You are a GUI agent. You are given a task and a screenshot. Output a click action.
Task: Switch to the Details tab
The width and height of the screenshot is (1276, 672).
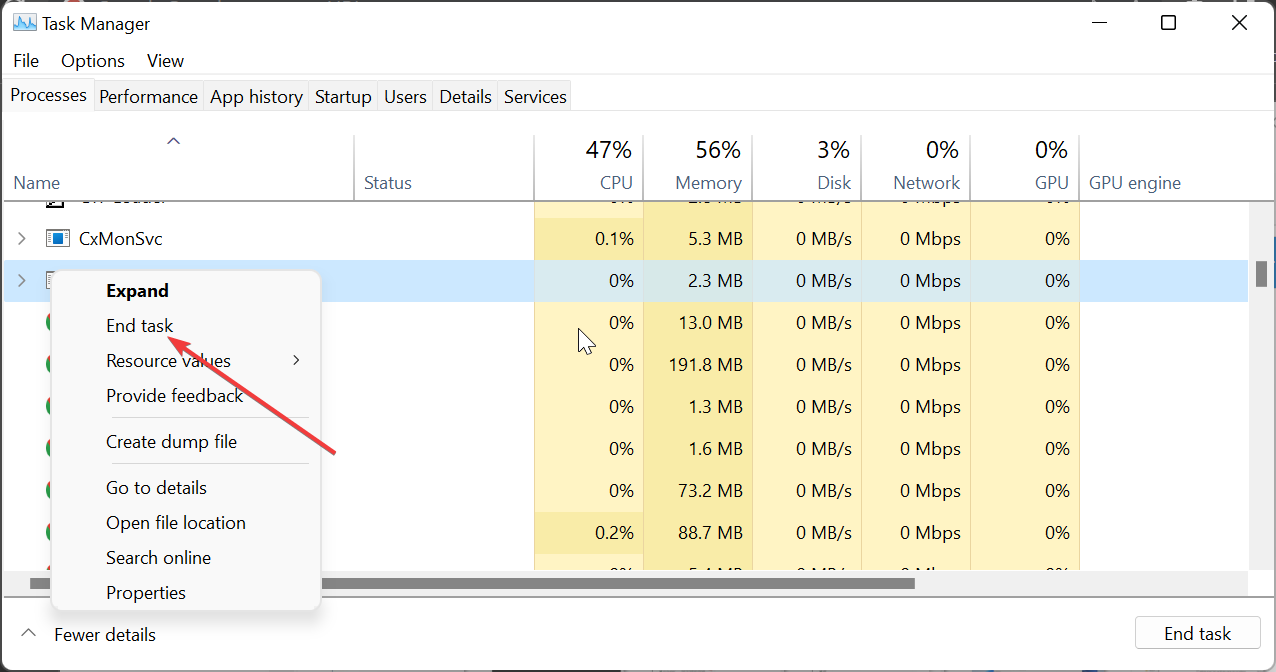tap(465, 96)
